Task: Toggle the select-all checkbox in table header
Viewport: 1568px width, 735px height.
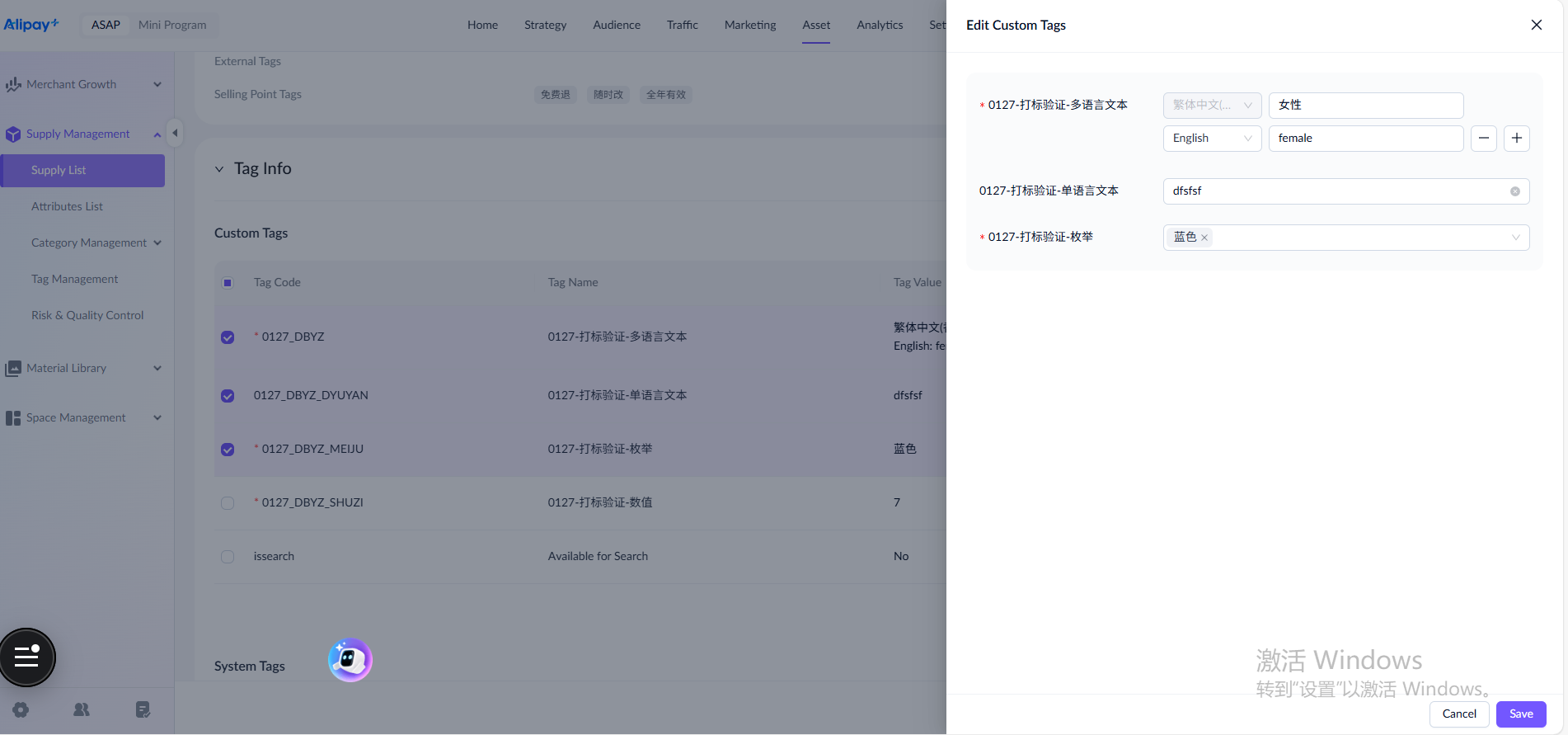Action: (228, 283)
